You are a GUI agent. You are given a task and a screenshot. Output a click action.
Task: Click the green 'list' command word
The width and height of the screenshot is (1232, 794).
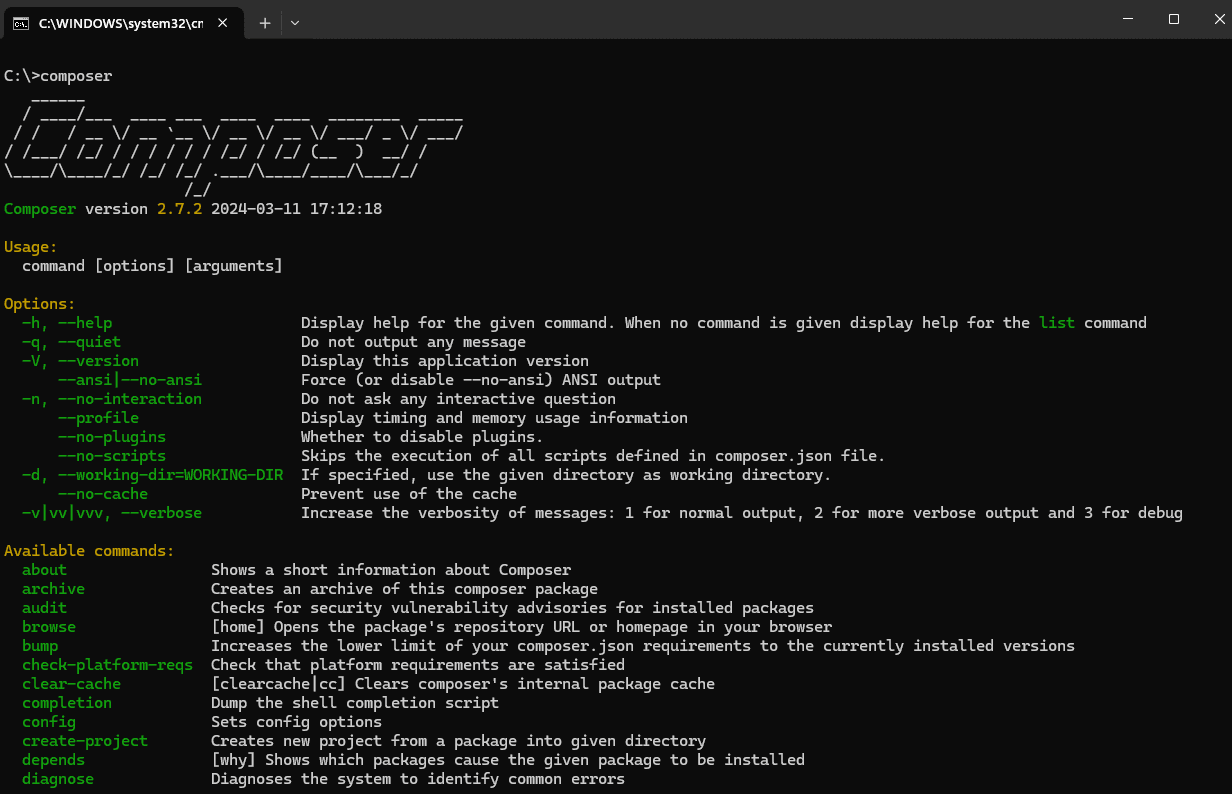point(1057,323)
